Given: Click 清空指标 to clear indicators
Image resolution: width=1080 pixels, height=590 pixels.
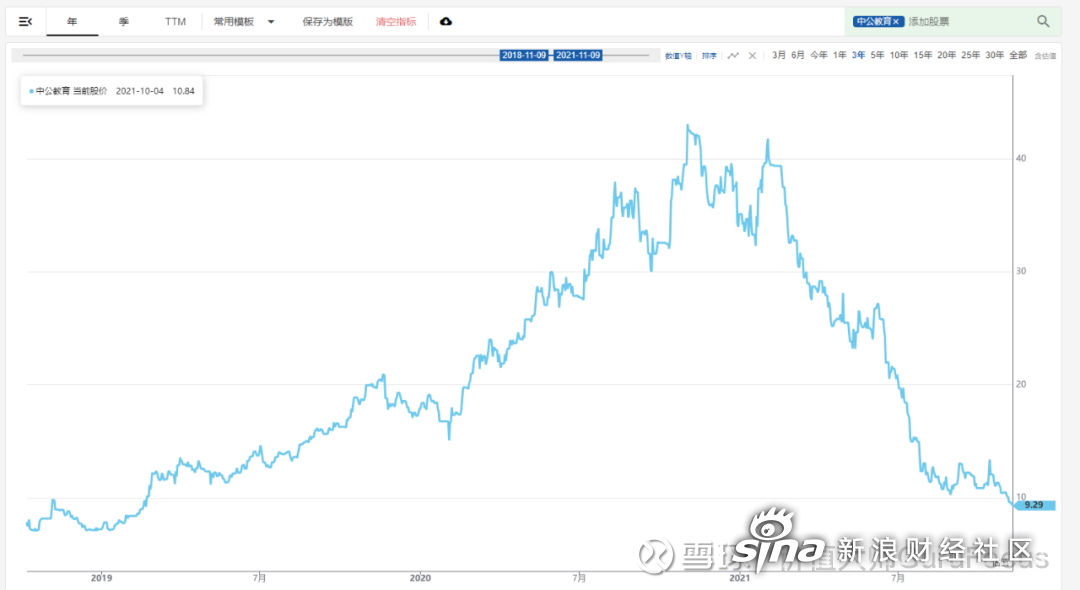Looking at the screenshot, I should point(396,21).
